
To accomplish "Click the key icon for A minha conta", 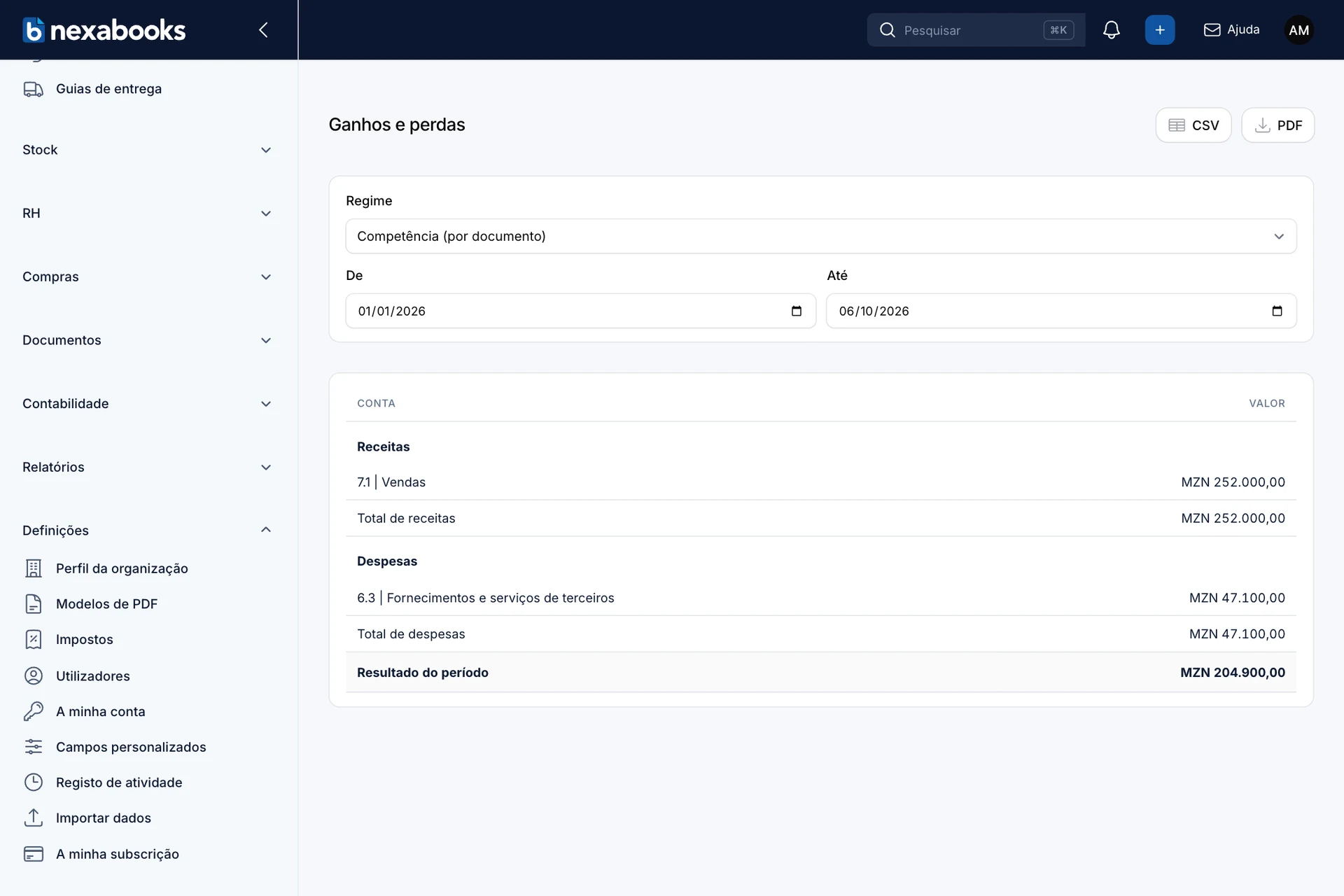I will pos(34,711).
